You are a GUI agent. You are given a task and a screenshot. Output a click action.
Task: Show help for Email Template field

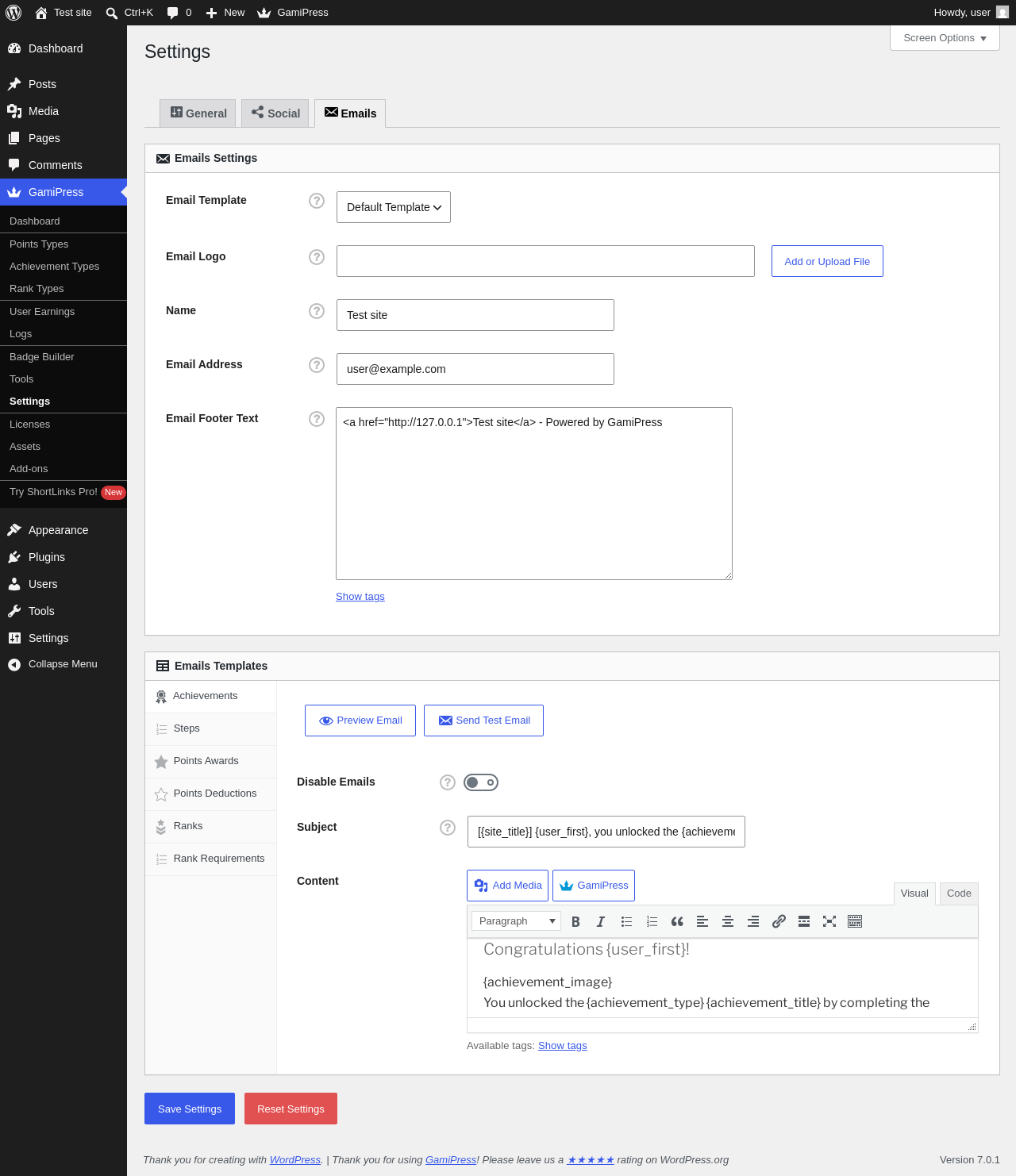[317, 201]
